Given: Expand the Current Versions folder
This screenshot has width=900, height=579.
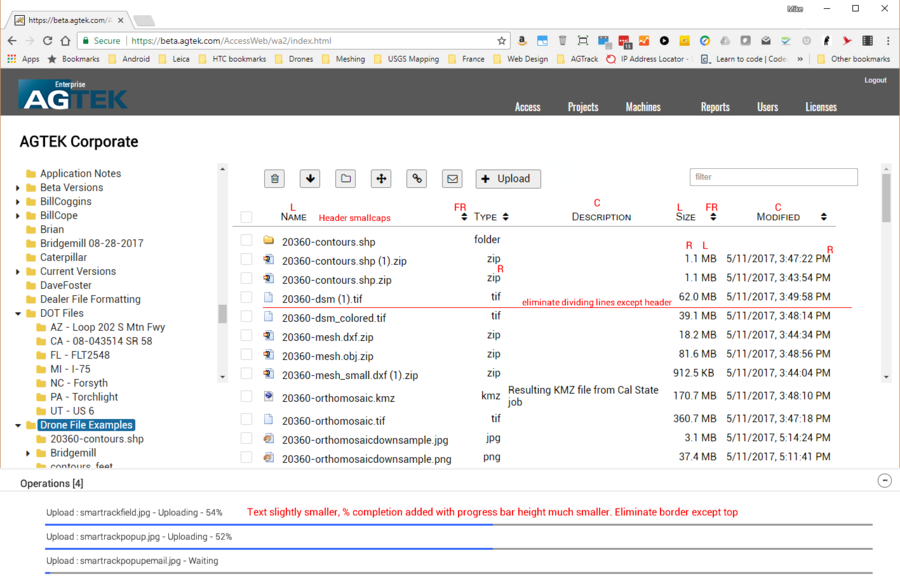Looking at the screenshot, I should [x=17, y=271].
